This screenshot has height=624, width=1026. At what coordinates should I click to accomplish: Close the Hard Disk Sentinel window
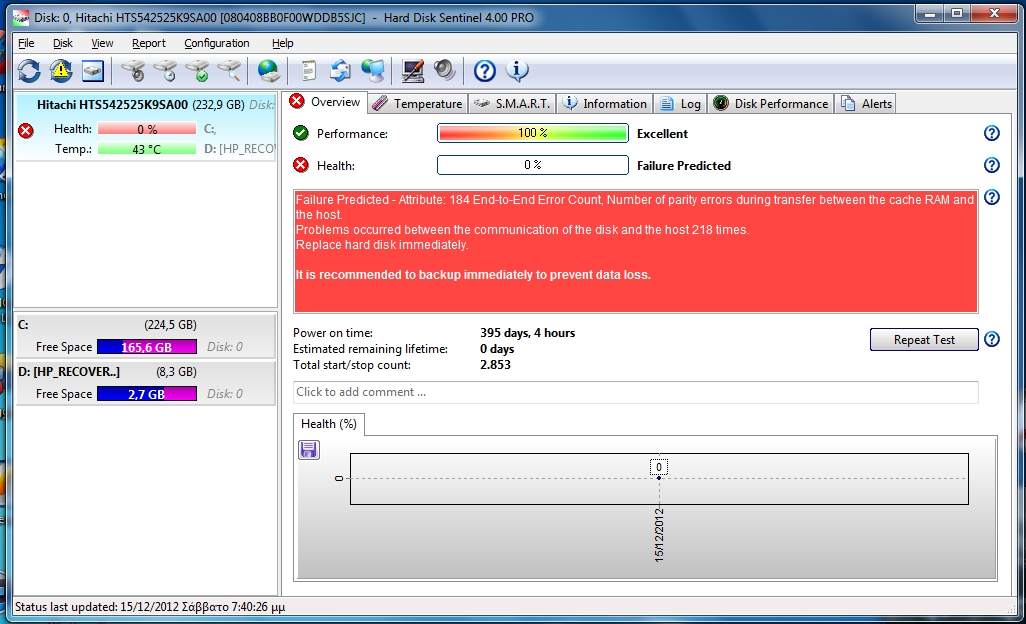993,14
